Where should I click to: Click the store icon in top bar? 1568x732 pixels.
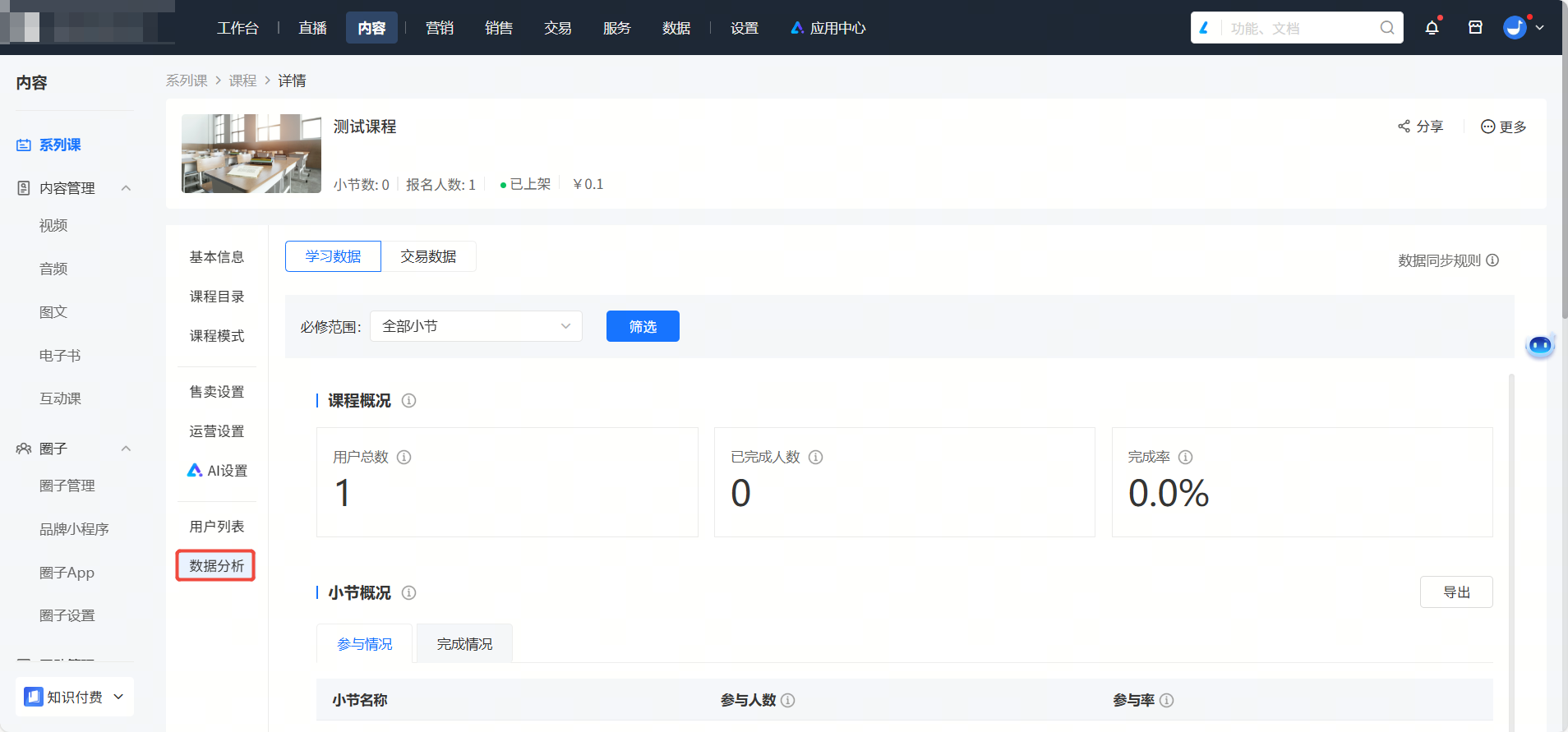1475,28
